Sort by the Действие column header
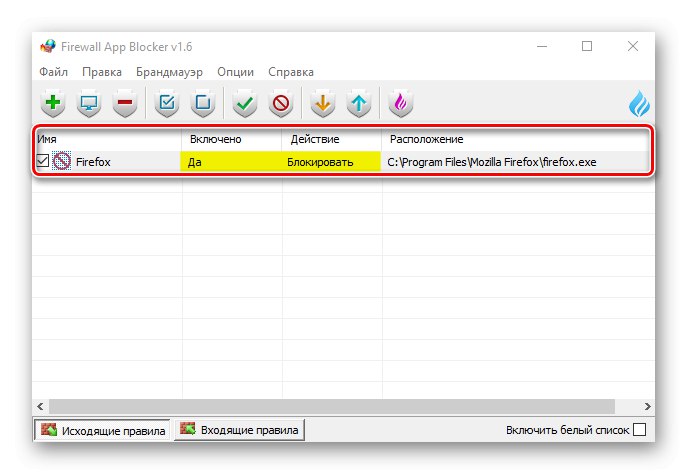 [x=331, y=139]
